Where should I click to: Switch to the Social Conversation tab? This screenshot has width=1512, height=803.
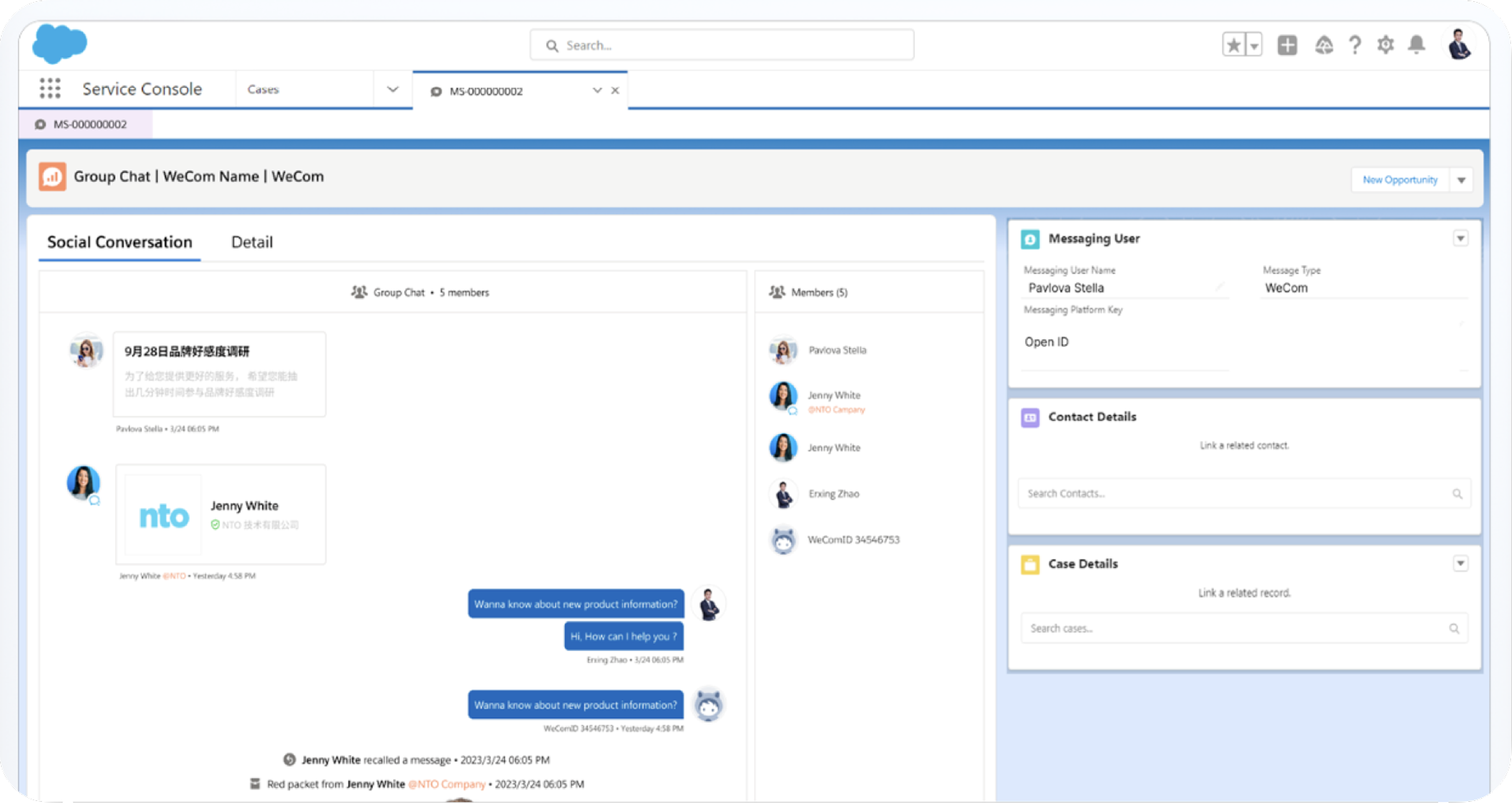[x=119, y=242]
